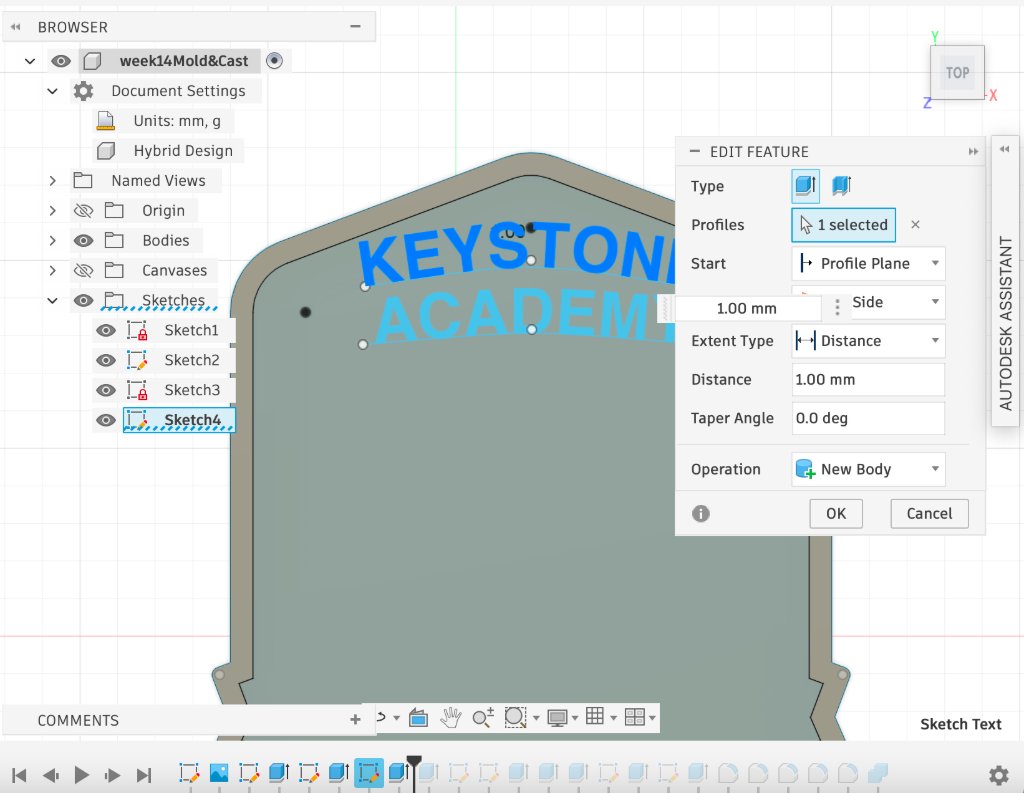Image resolution: width=1024 pixels, height=793 pixels.
Task: Click the Profiles 1 selected button
Action: (x=843, y=225)
